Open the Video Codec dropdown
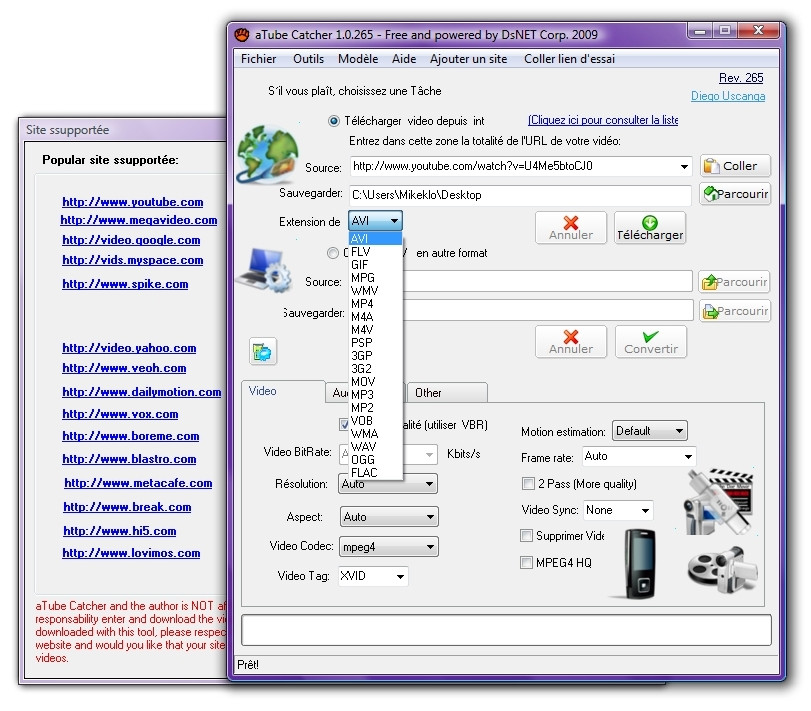811x711 pixels. coord(388,547)
